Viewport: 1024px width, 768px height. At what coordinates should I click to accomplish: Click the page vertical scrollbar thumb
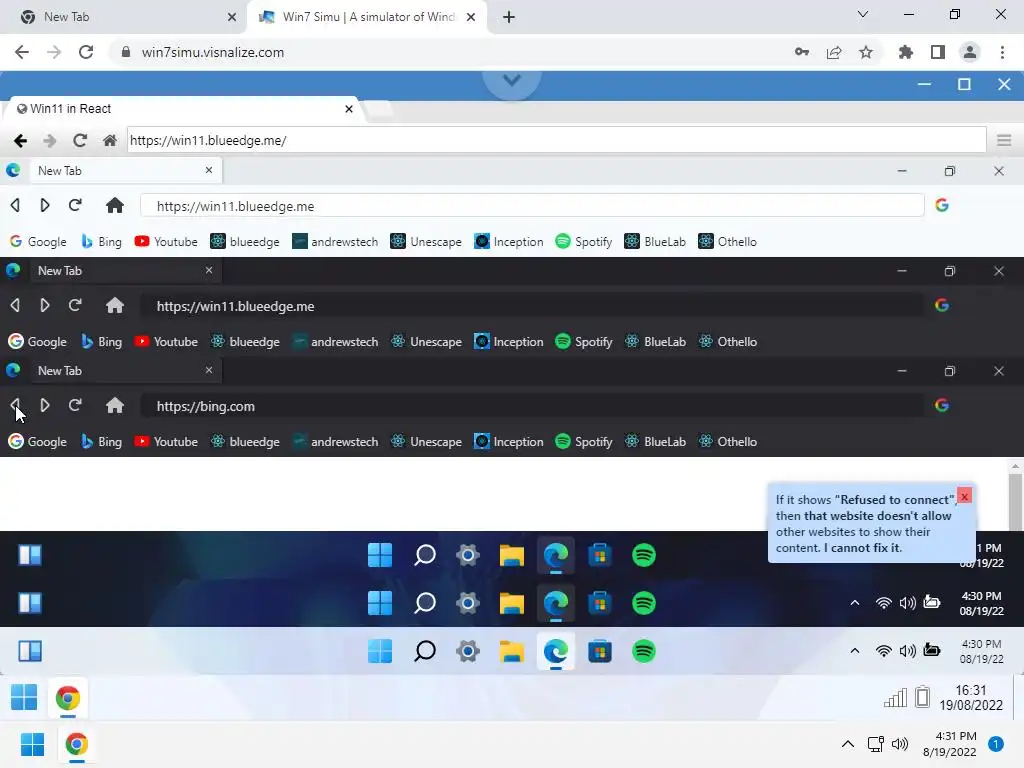coord(1014,502)
